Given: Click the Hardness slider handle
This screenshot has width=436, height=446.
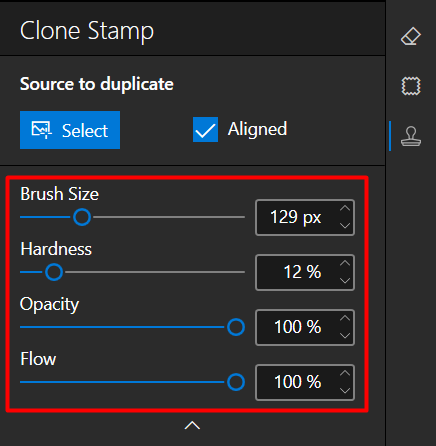Looking at the screenshot, I should point(54,272).
